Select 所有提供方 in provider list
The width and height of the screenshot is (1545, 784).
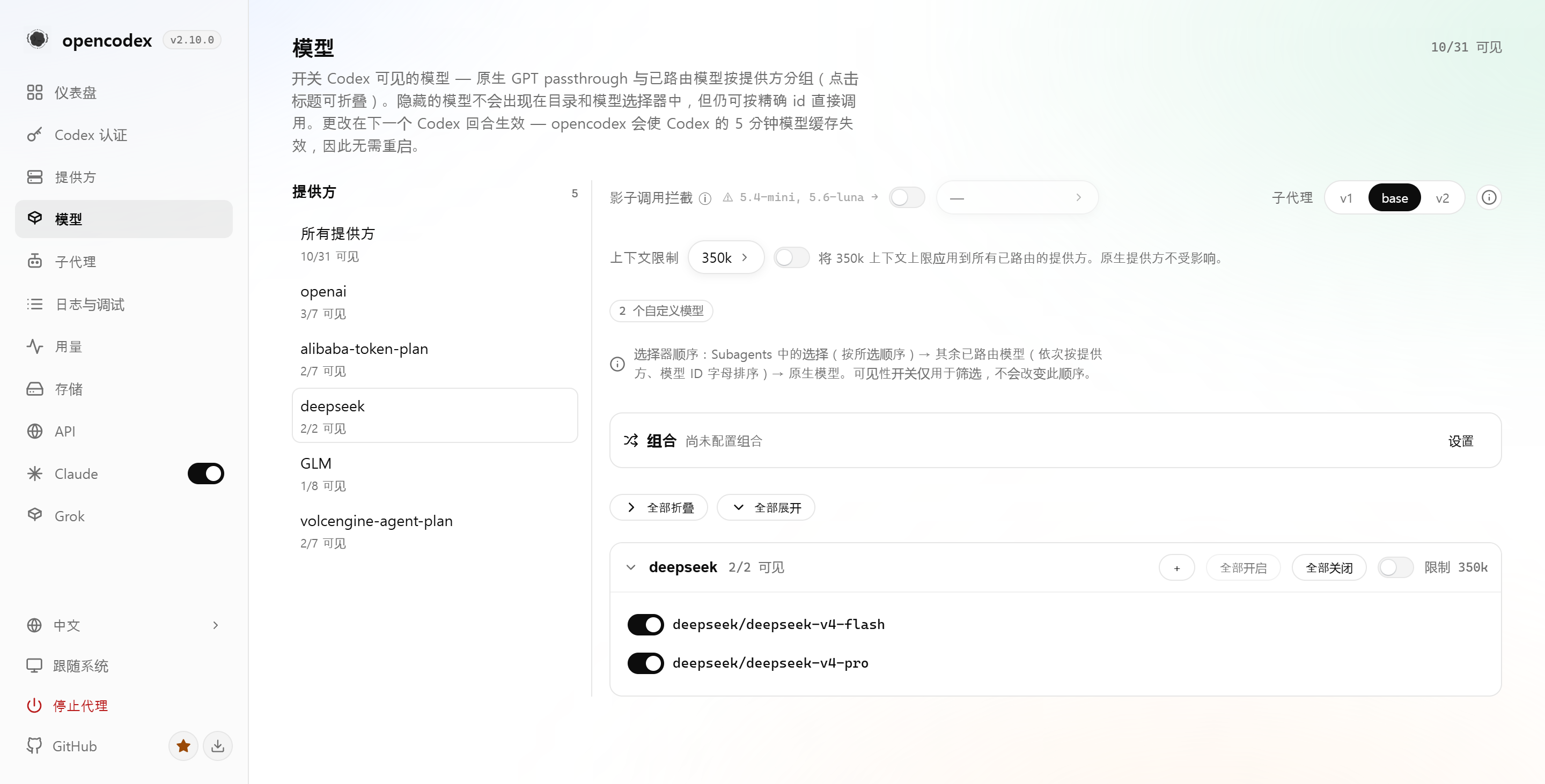point(435,243)
